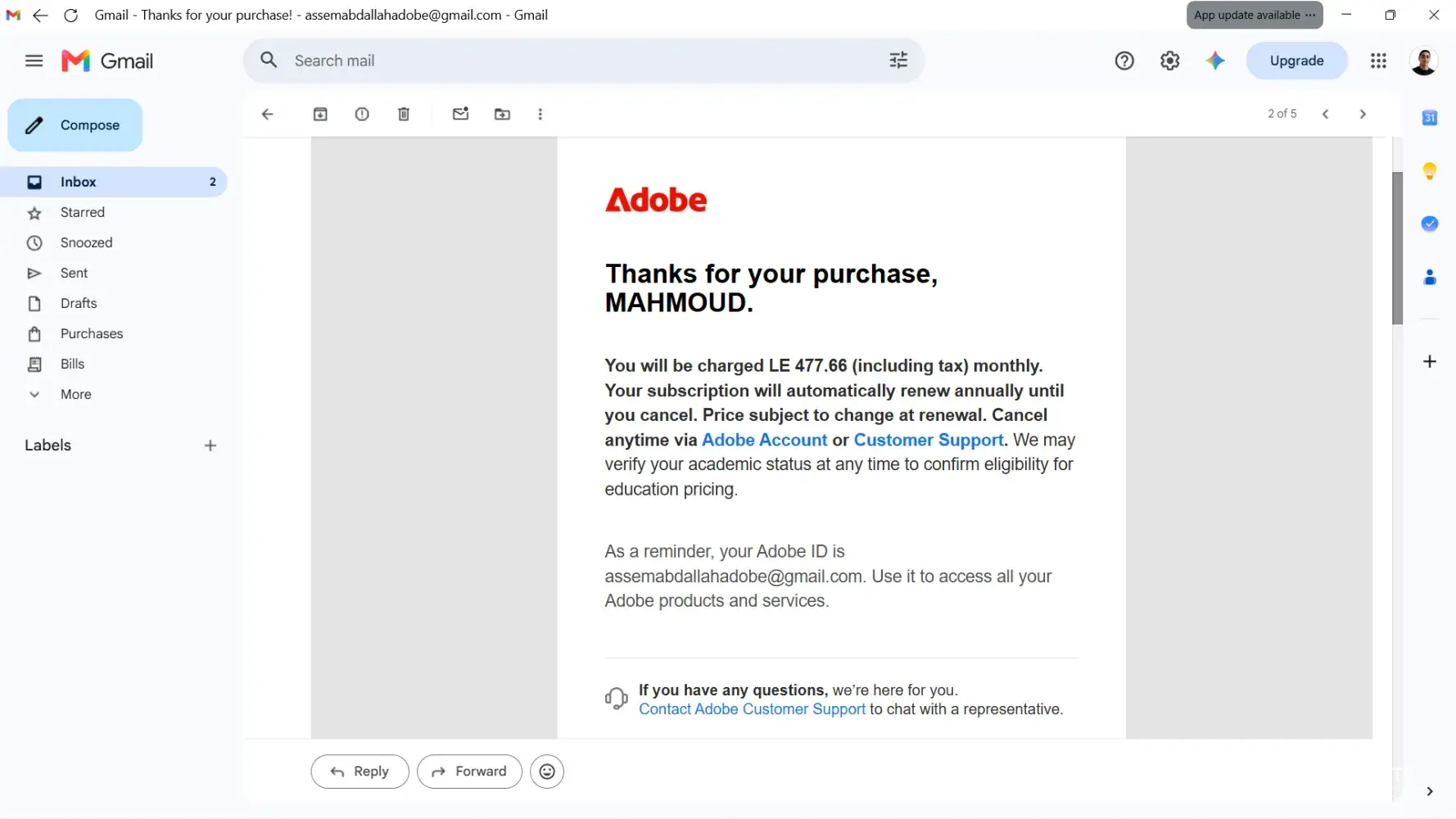1456x819 pixels.
Task: Click the Labels heading
Action: (x=47, y=446)
